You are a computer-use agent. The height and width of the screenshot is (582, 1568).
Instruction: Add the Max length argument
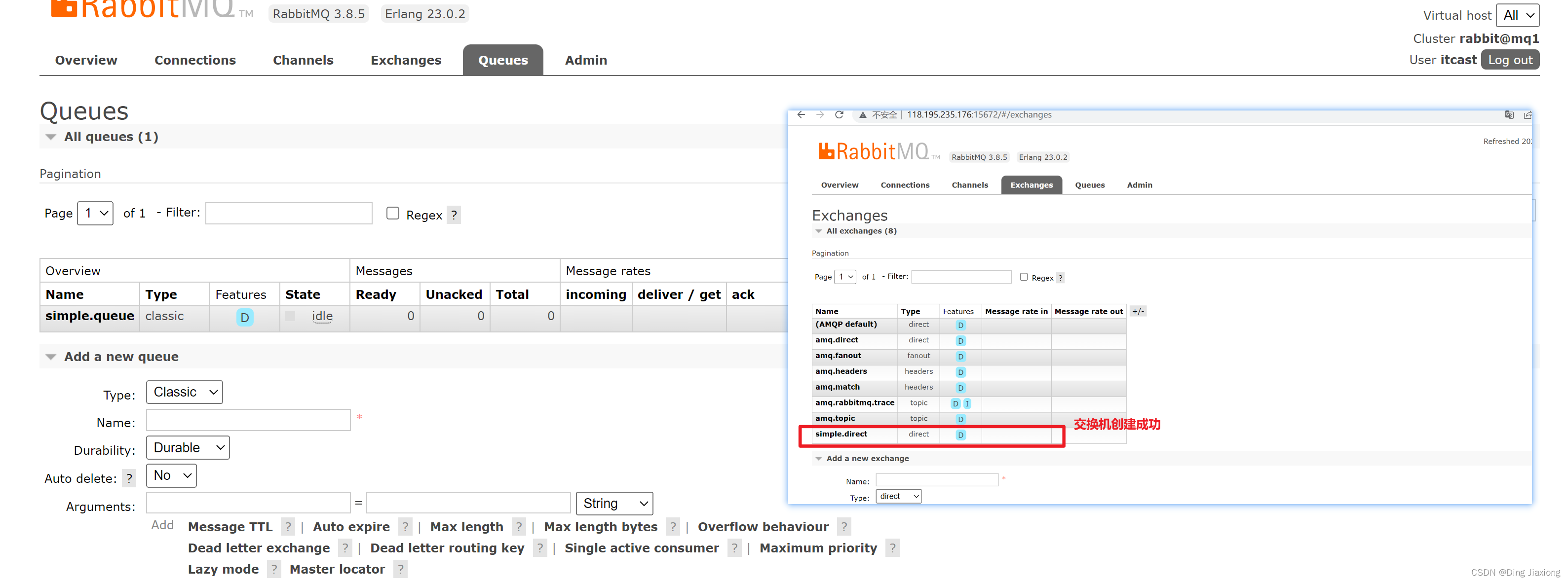coord(467,527)
